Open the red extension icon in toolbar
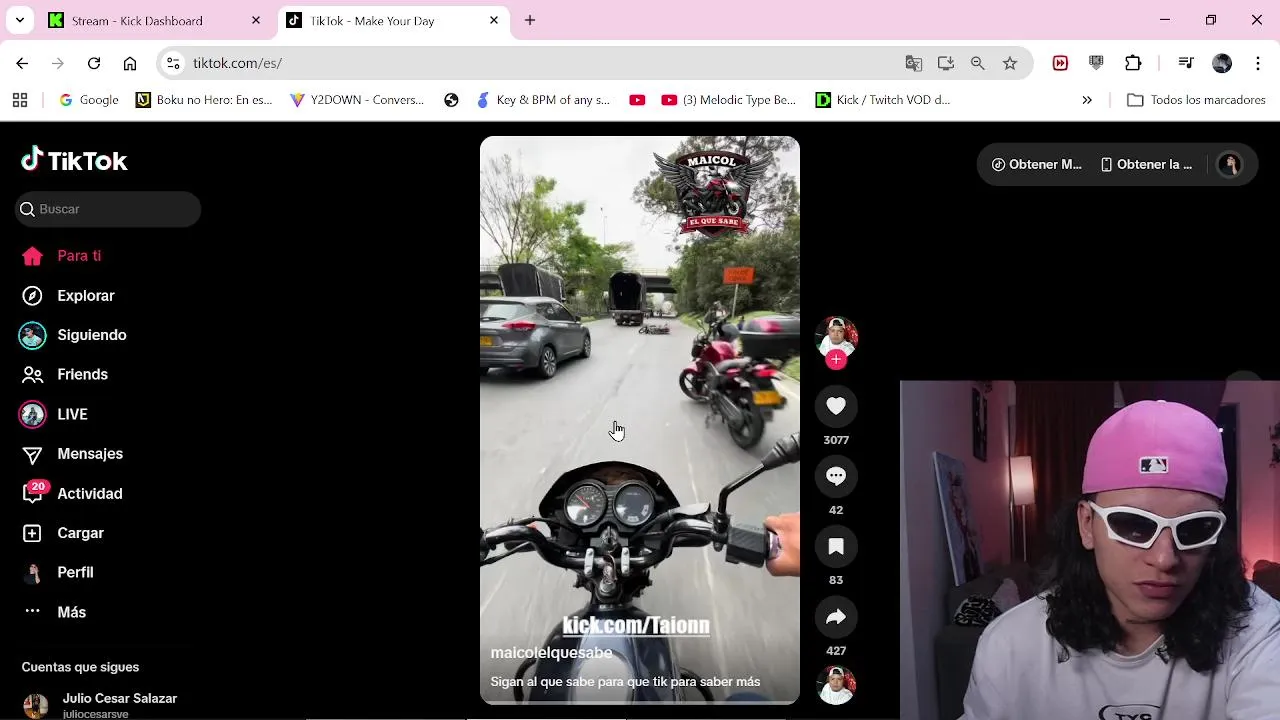Viewport: 1280px width, 720px height. click(1060, 63)
